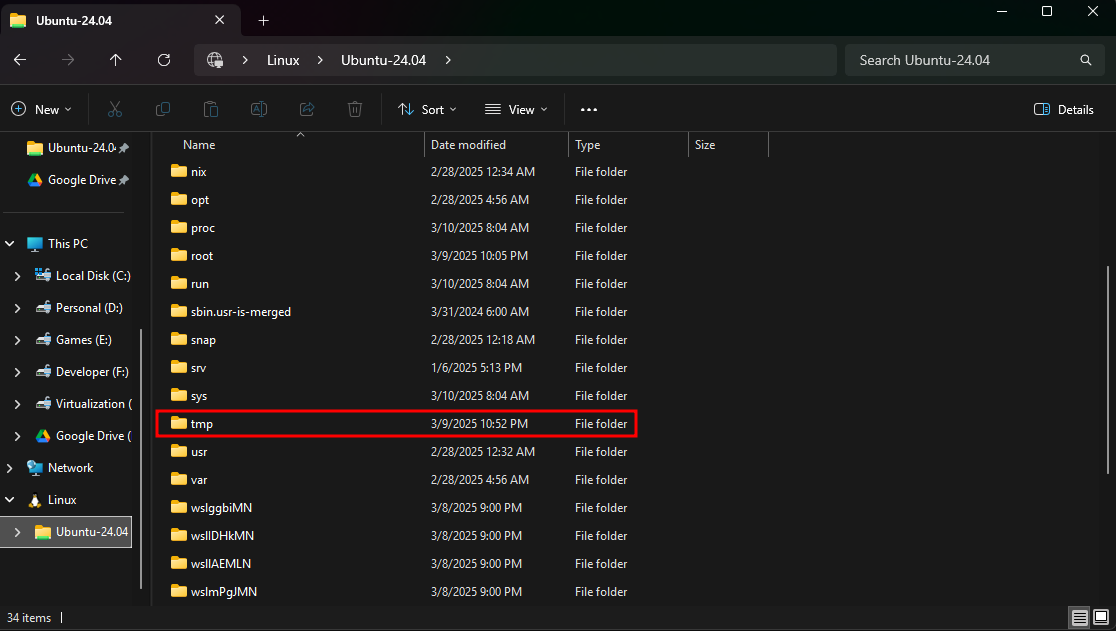The height and width of the screenshot is (631, 1116).
Task: Select pinned Ubuntu-24.04 in quick access
Action: coord(77,148)
